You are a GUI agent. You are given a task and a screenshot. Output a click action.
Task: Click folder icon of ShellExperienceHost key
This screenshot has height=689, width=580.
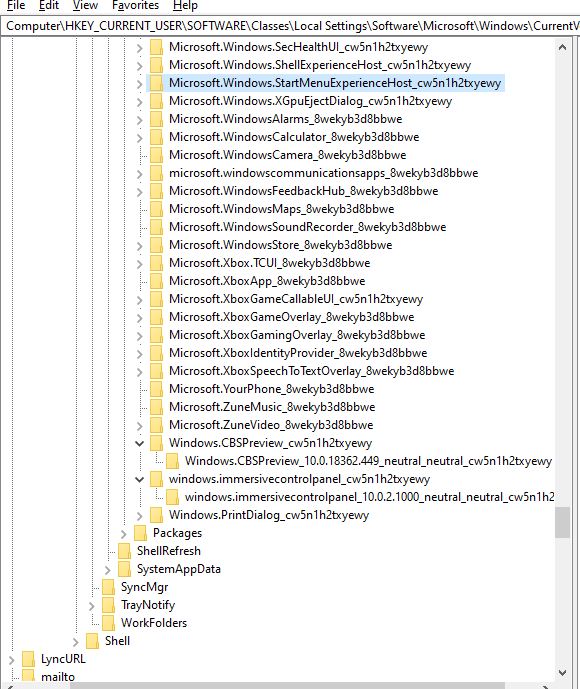[x=156, y=65]
